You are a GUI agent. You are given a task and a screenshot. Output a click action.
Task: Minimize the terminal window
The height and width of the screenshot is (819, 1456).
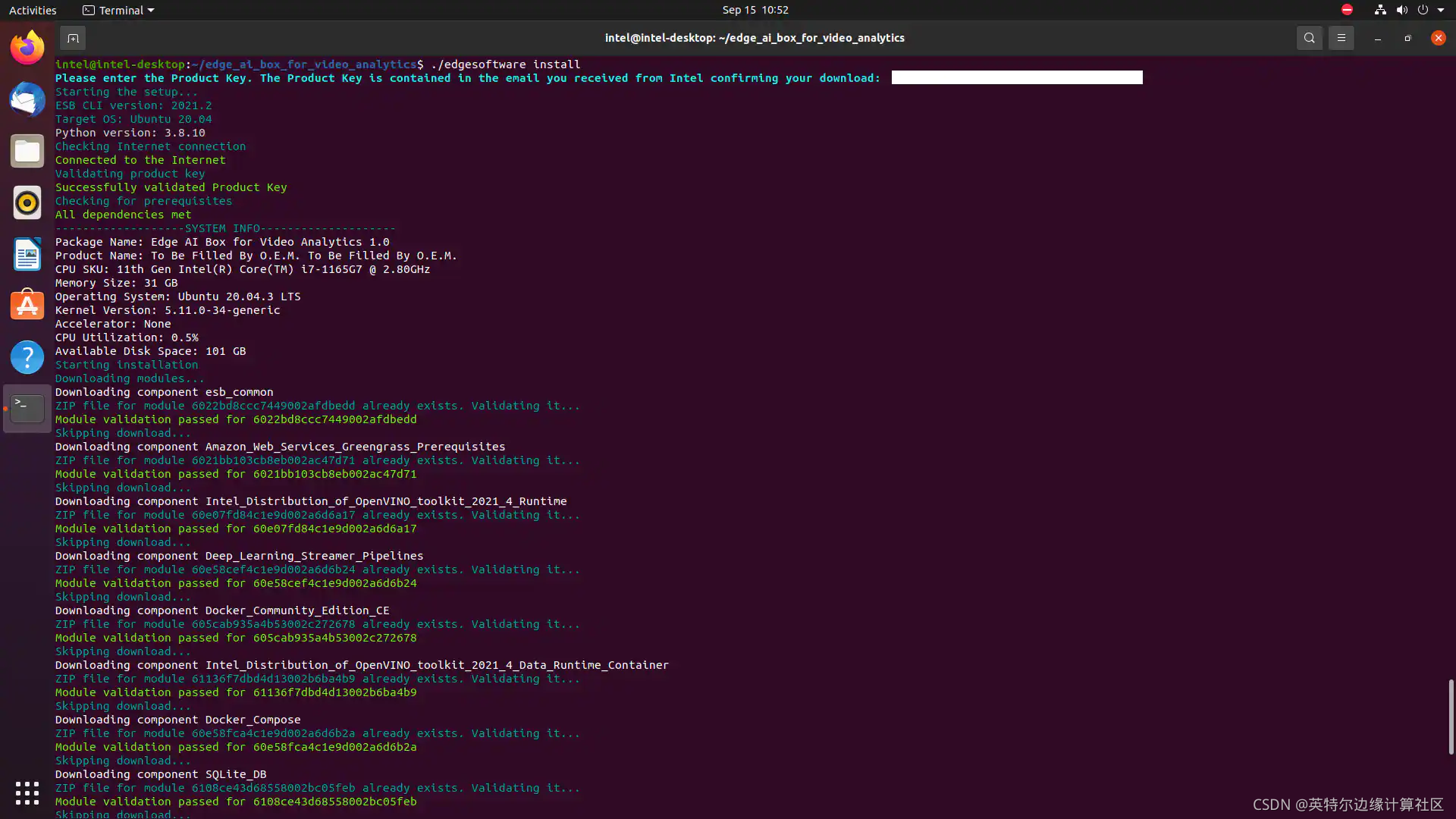point(1377,38)
